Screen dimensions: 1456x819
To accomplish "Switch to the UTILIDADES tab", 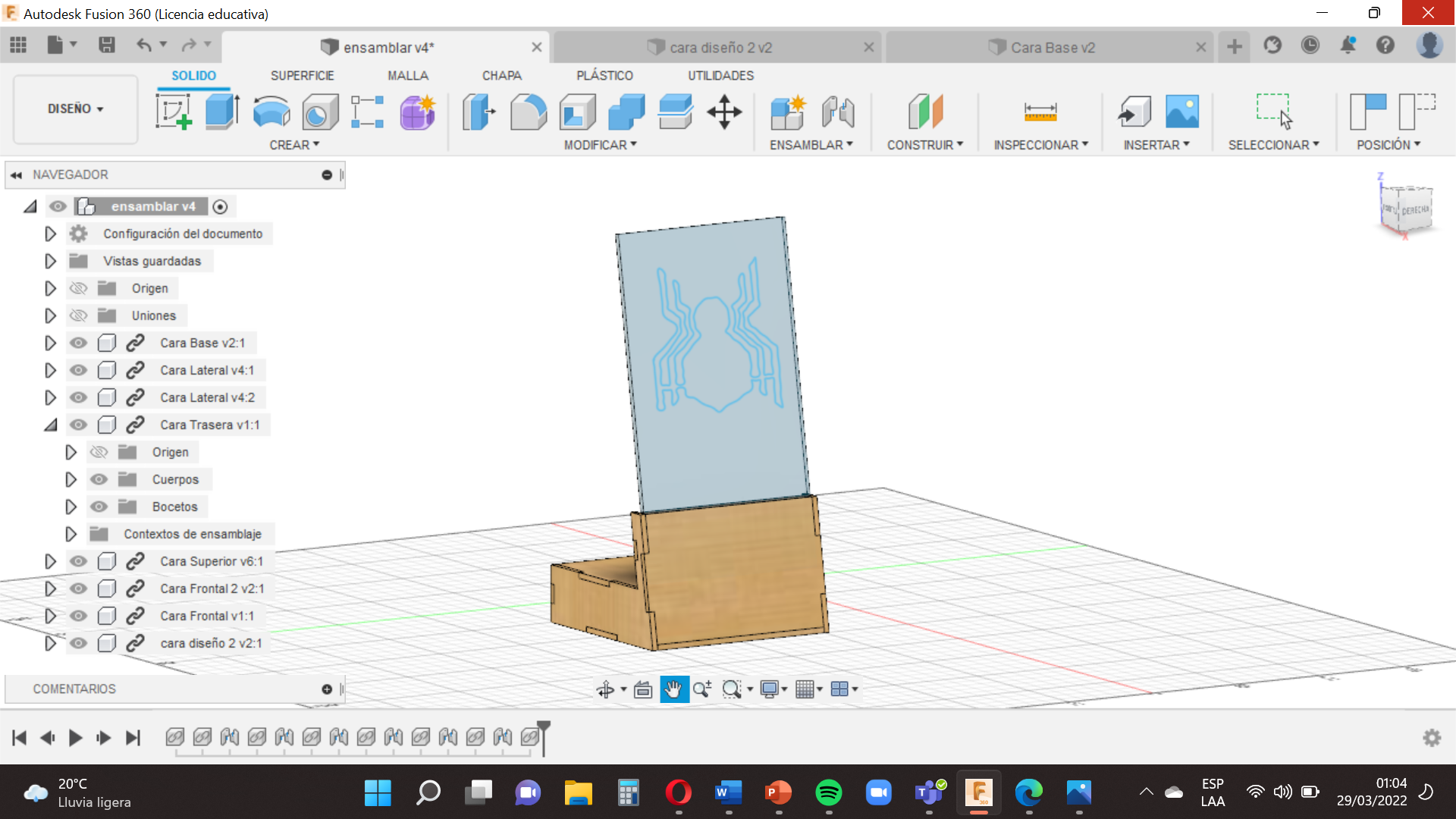I will [720, 76].
